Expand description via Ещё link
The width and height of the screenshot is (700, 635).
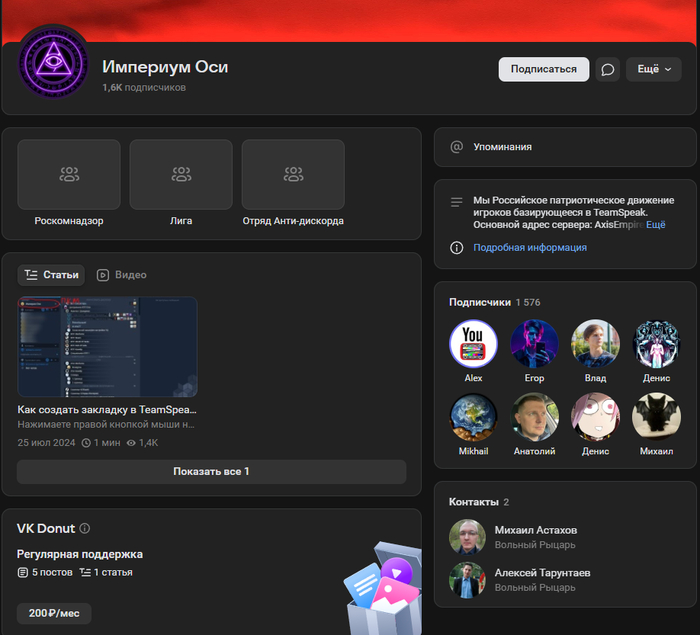(x=655, y=225)
